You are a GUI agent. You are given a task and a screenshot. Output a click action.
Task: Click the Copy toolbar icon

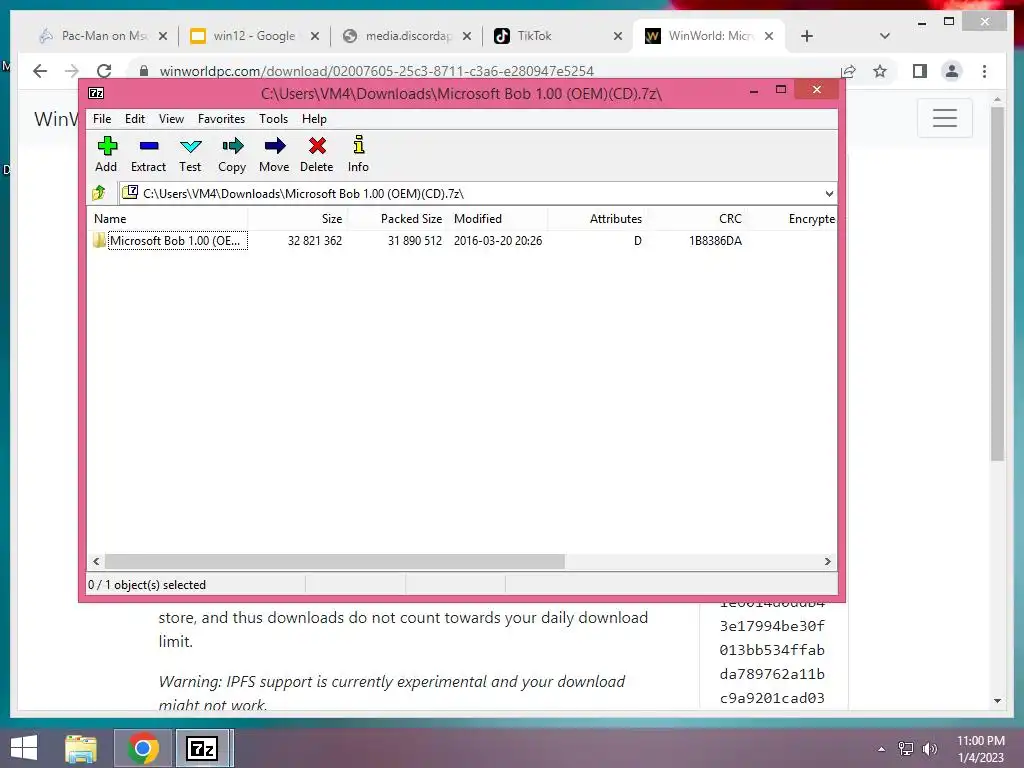pyautogui.click(x=232, y=153)
